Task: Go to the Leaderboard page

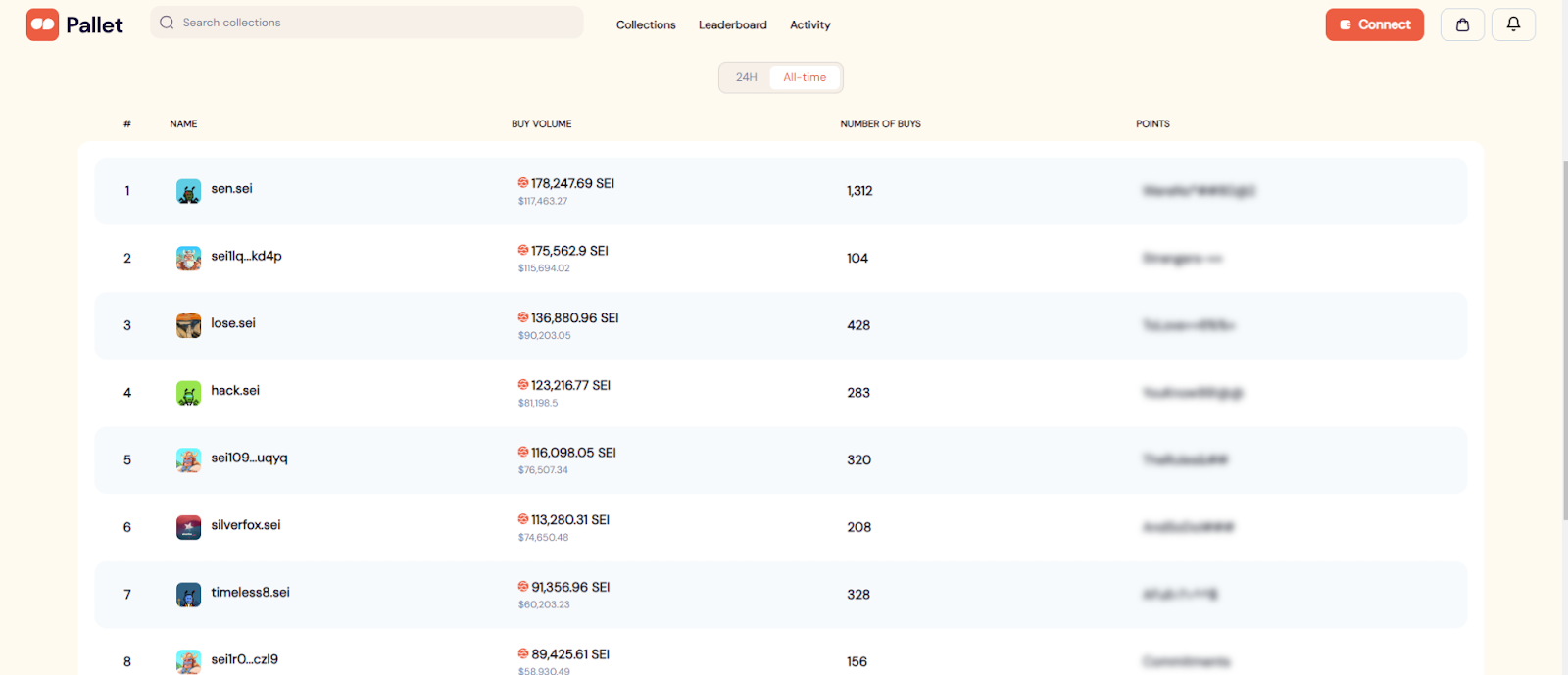Action: (x=733, y=24)
